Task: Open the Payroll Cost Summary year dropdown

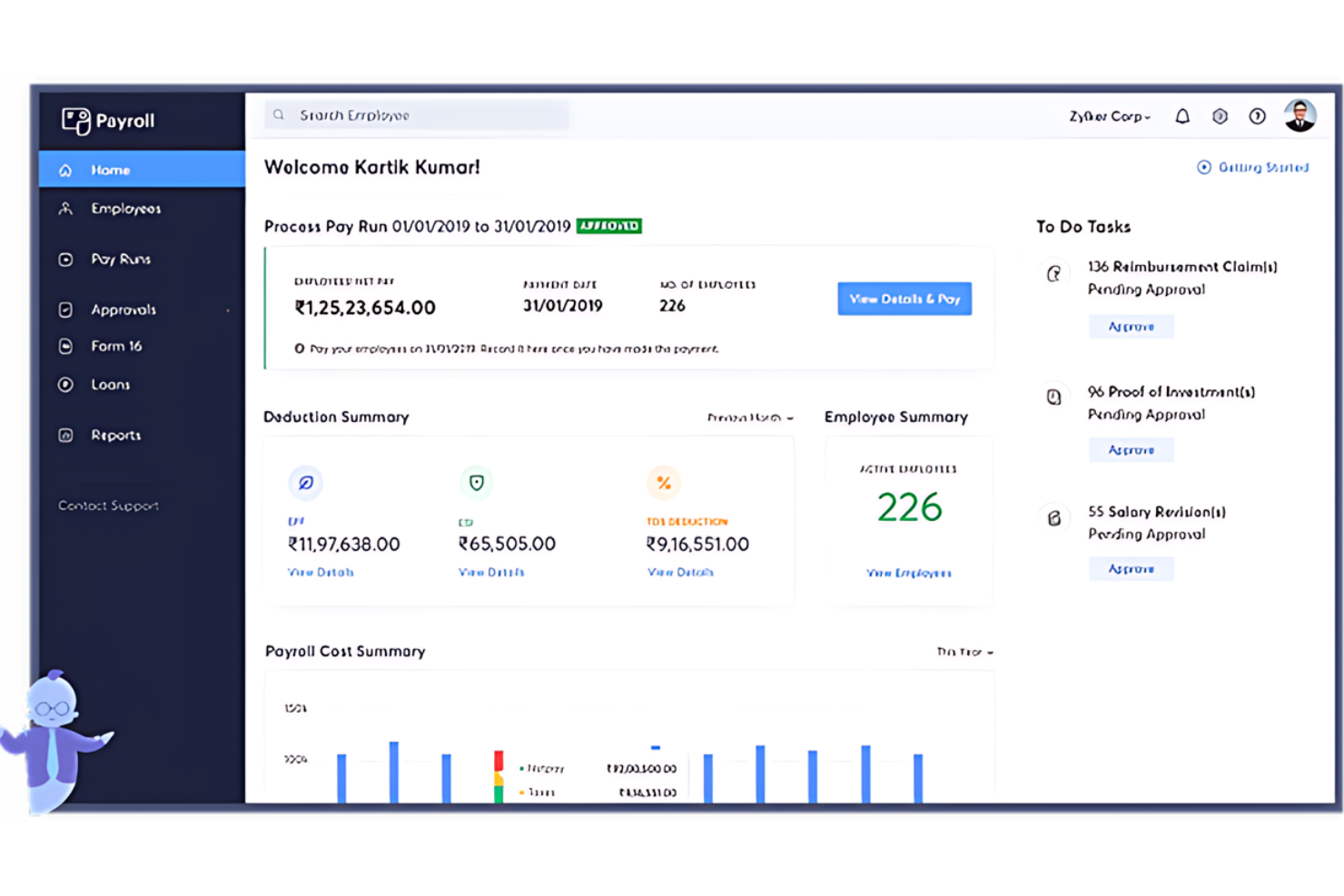Action: click(x=965, y=652)
